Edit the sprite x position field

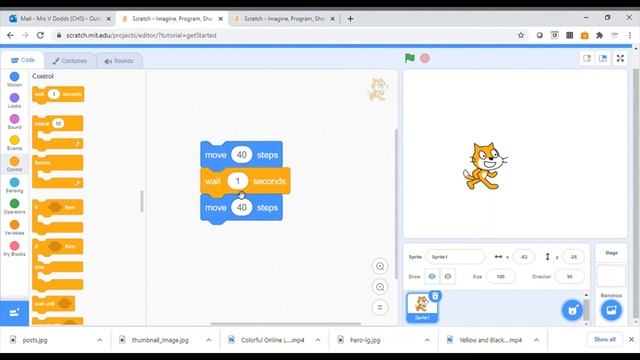524,257
